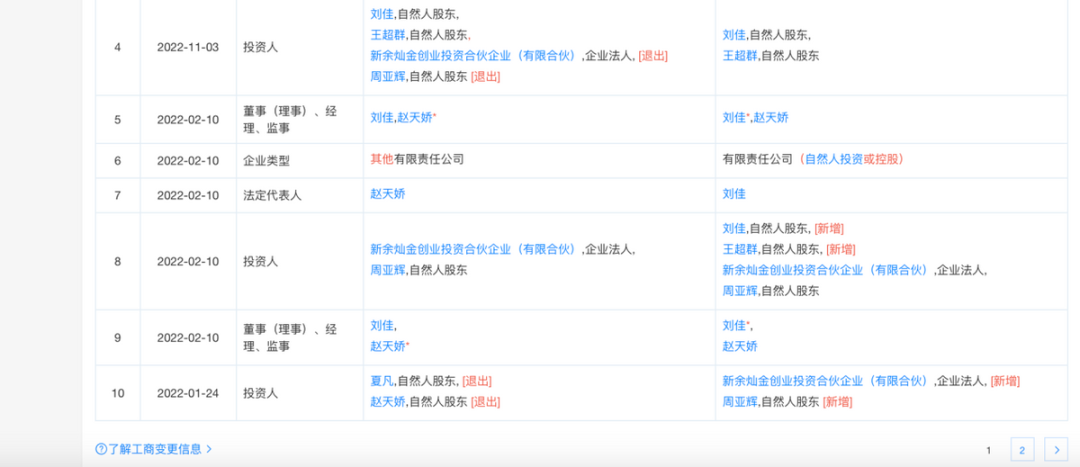Open newly added 刘佳 in row 8
Image resolution: width=1080 pixels, height=467 pixels.
(734, 228)
